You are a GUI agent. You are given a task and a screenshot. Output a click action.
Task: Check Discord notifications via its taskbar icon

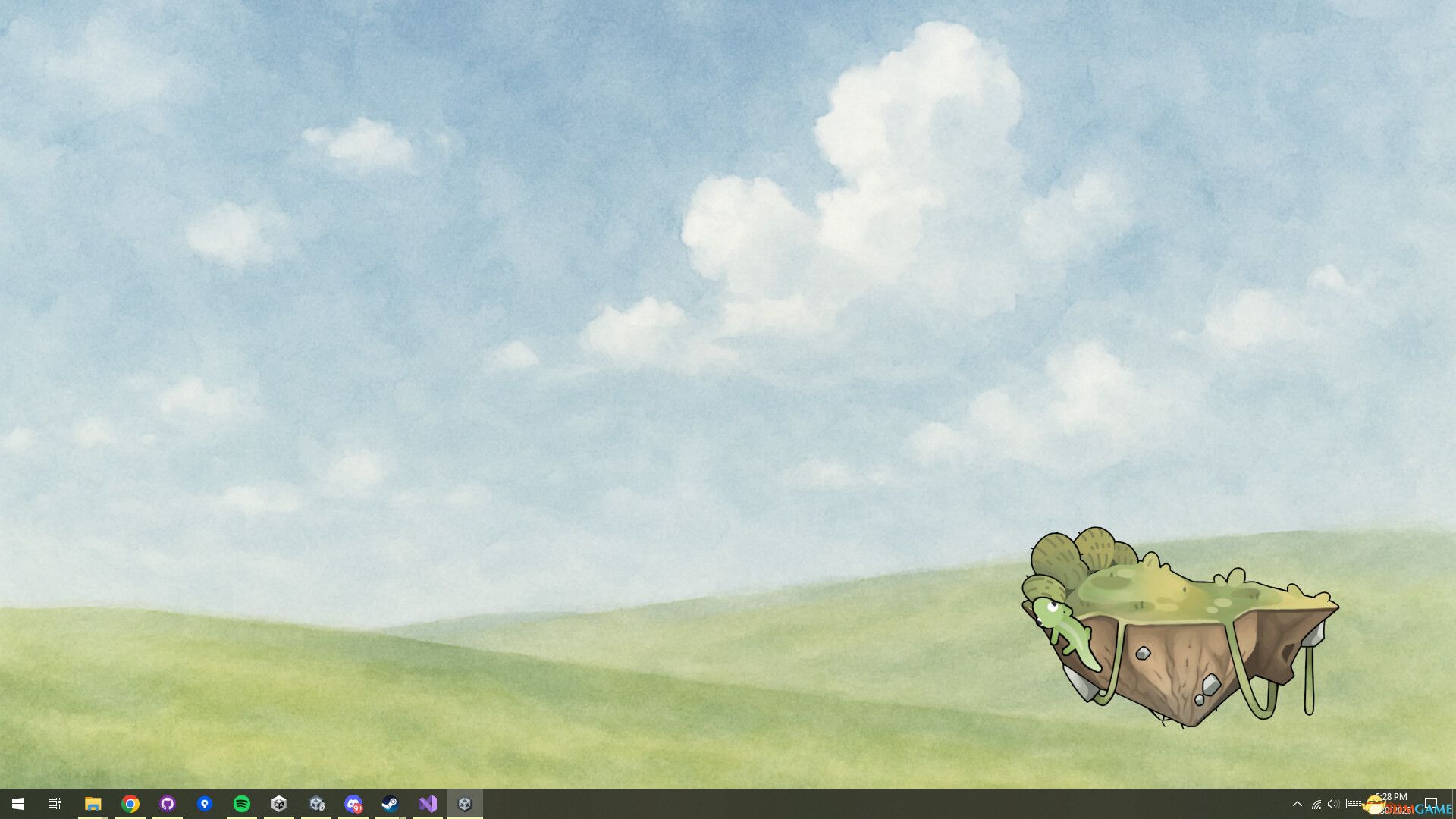click(354, 803)
